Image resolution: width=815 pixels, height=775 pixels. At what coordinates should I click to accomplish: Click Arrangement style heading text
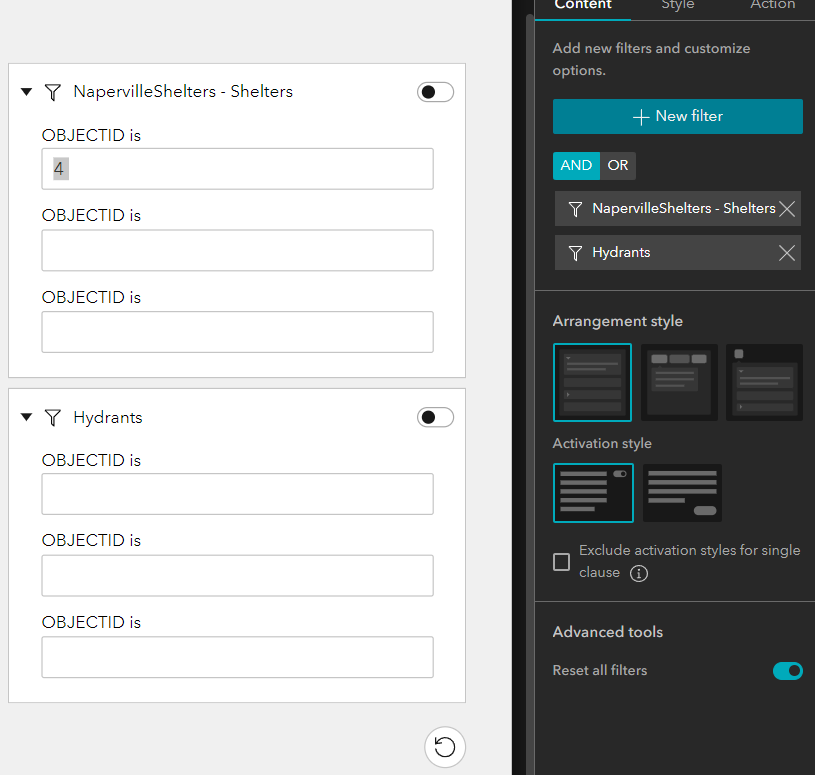tap(617, 321)
